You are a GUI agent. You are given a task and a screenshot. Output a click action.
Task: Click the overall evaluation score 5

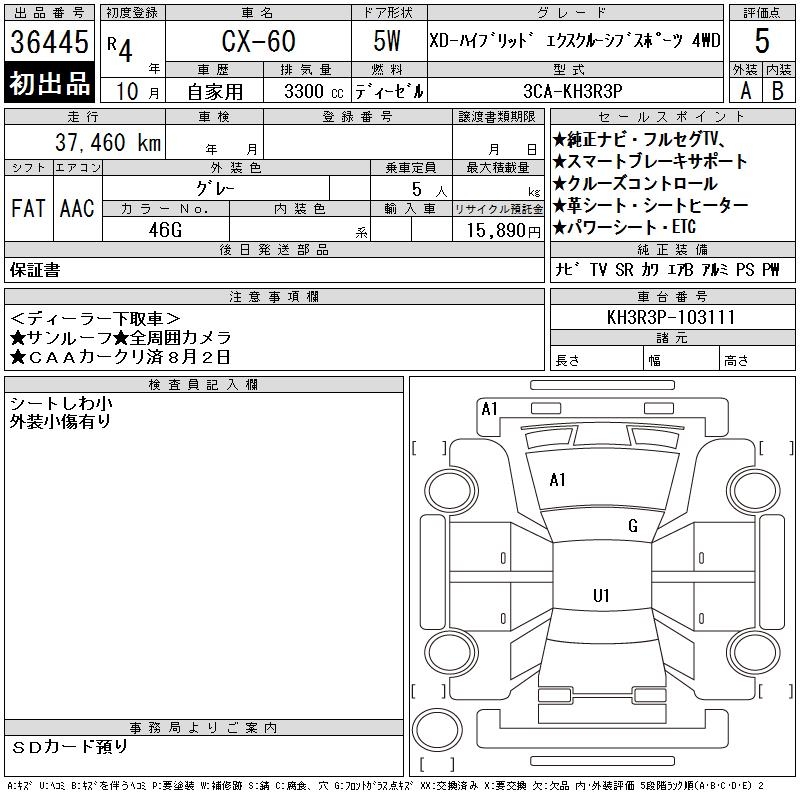point(762,41)
